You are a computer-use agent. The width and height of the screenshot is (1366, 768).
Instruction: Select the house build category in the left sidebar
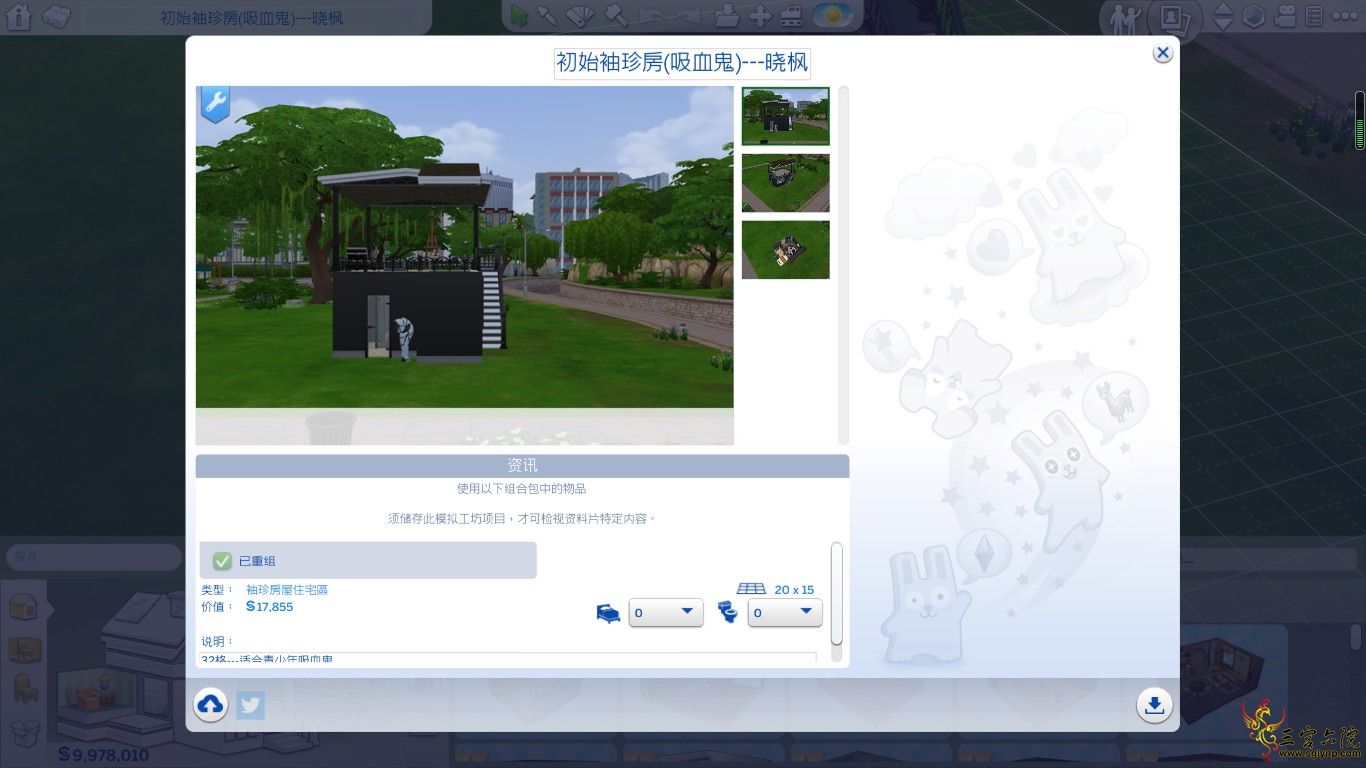(x=24, y=607)
